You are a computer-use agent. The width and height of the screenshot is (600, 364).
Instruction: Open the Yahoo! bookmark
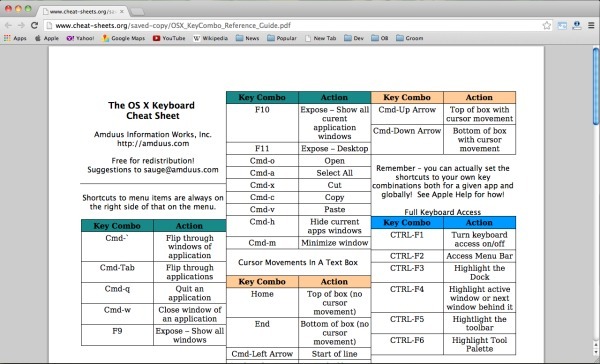click(80, 38)
